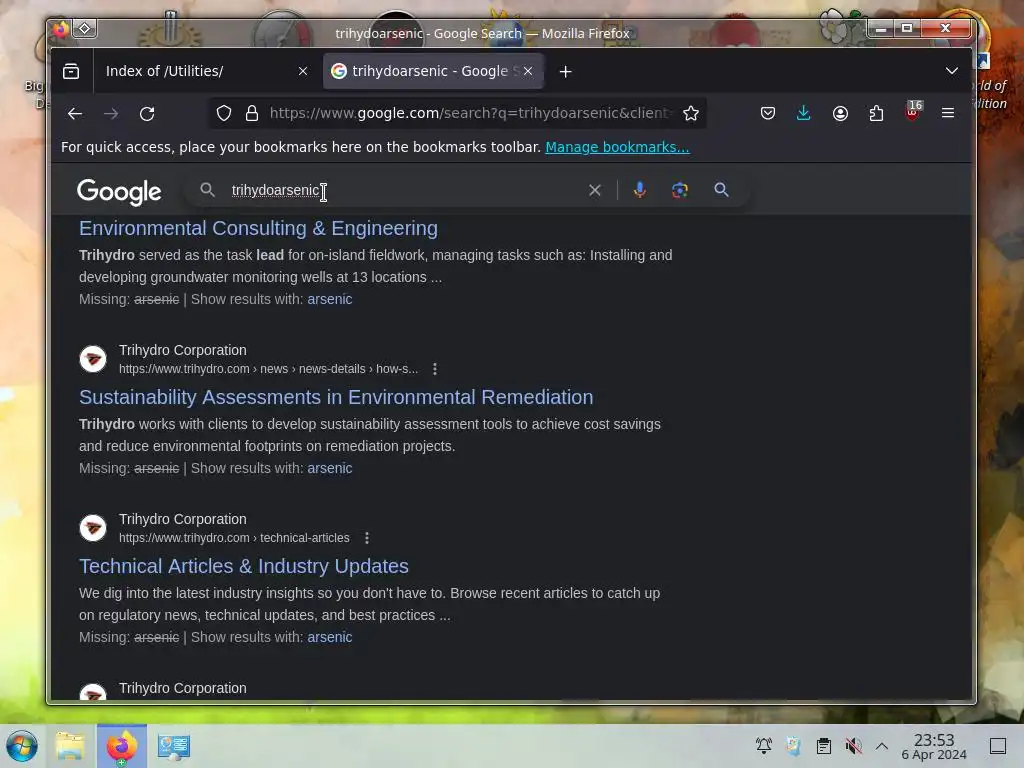Open Firefox account icon
Image resolution: width=1024 pixels, height=768 pixels.
(x=840, y=114)
